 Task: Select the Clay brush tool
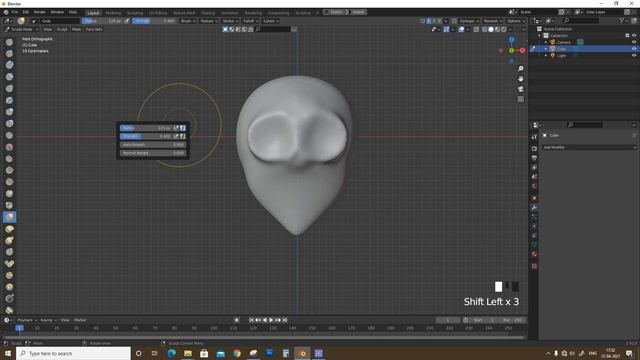click(x=9, y=65)
